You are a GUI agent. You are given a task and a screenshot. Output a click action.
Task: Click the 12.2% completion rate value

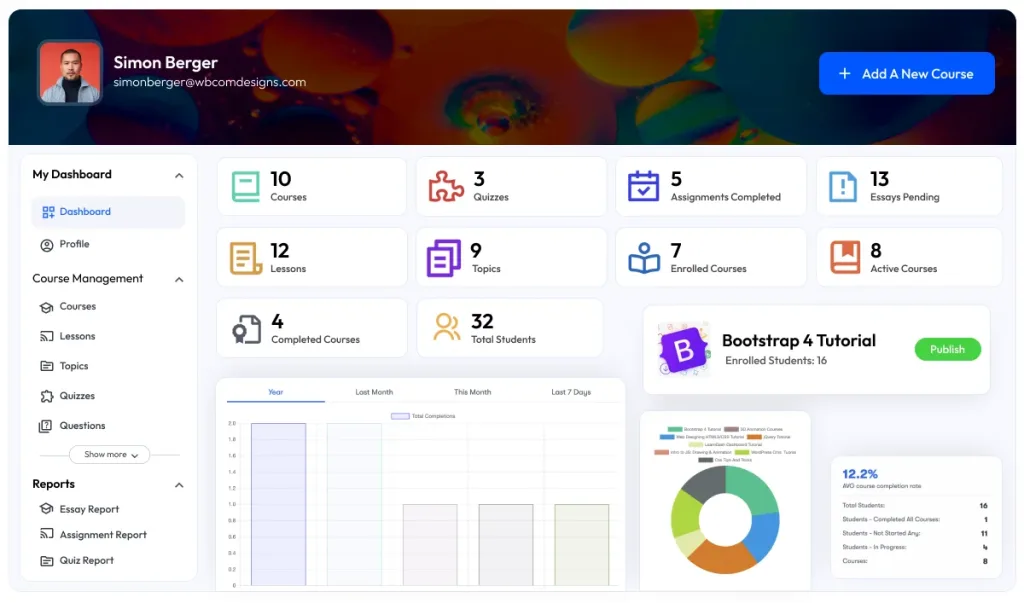click(x=859, y=474)
